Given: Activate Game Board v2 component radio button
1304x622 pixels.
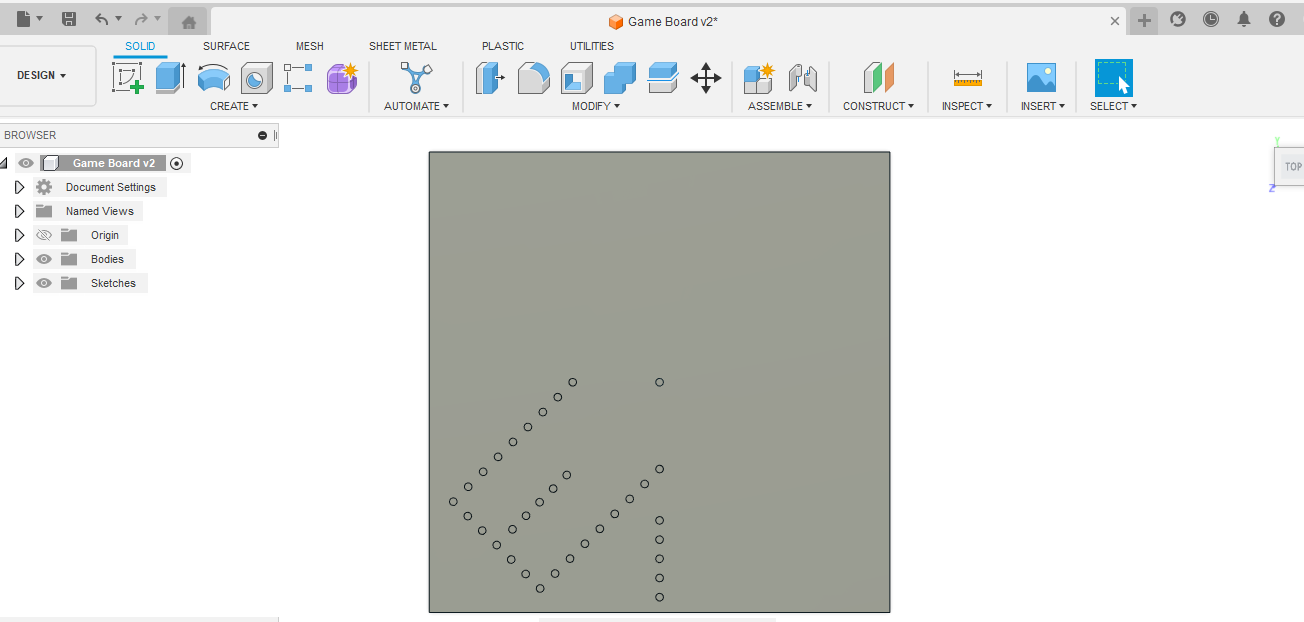Looking at the screenshot, I should pos(177,163).
